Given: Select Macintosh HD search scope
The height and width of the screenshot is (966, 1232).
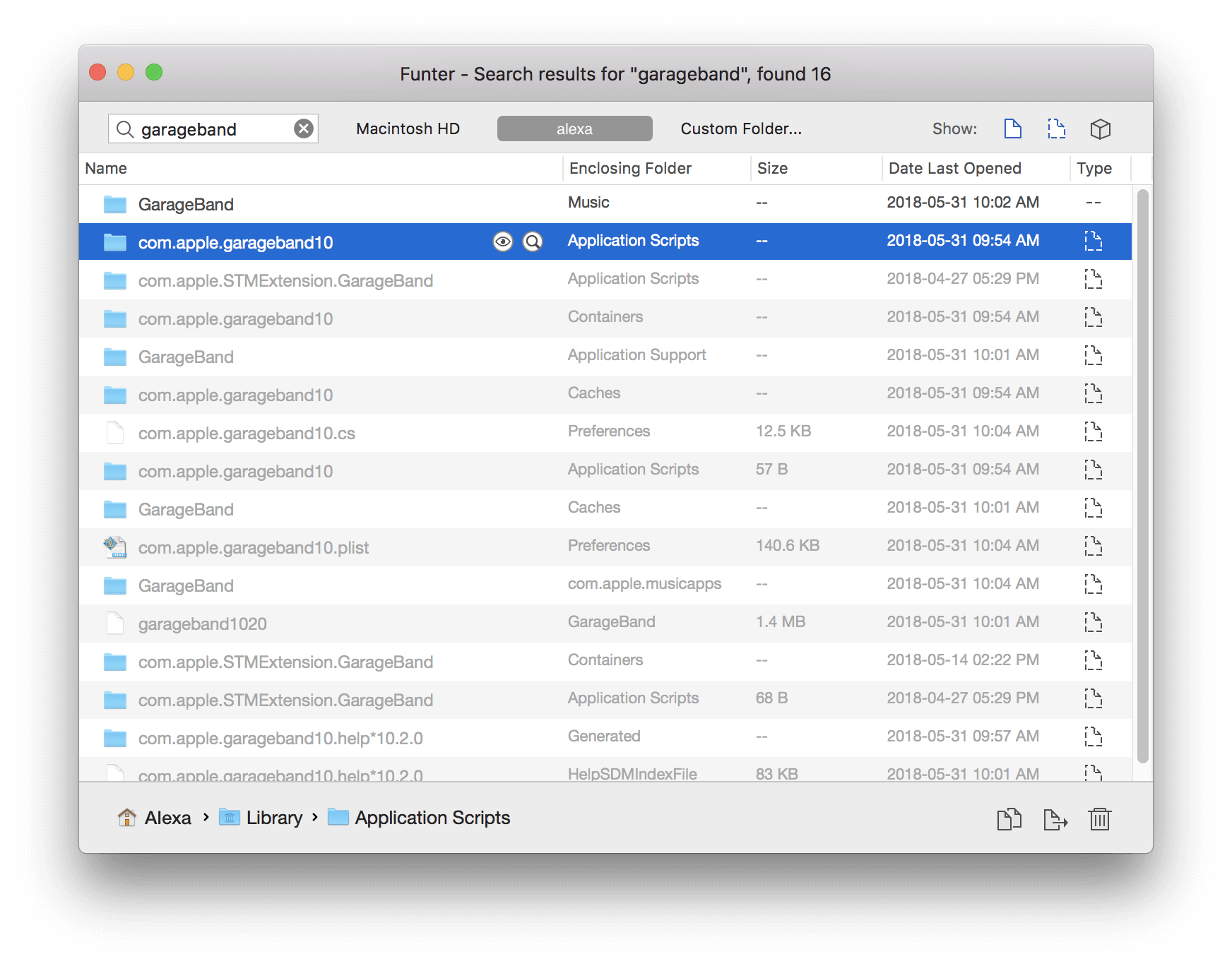Looking at the screenshot, I should pos(408,129).
